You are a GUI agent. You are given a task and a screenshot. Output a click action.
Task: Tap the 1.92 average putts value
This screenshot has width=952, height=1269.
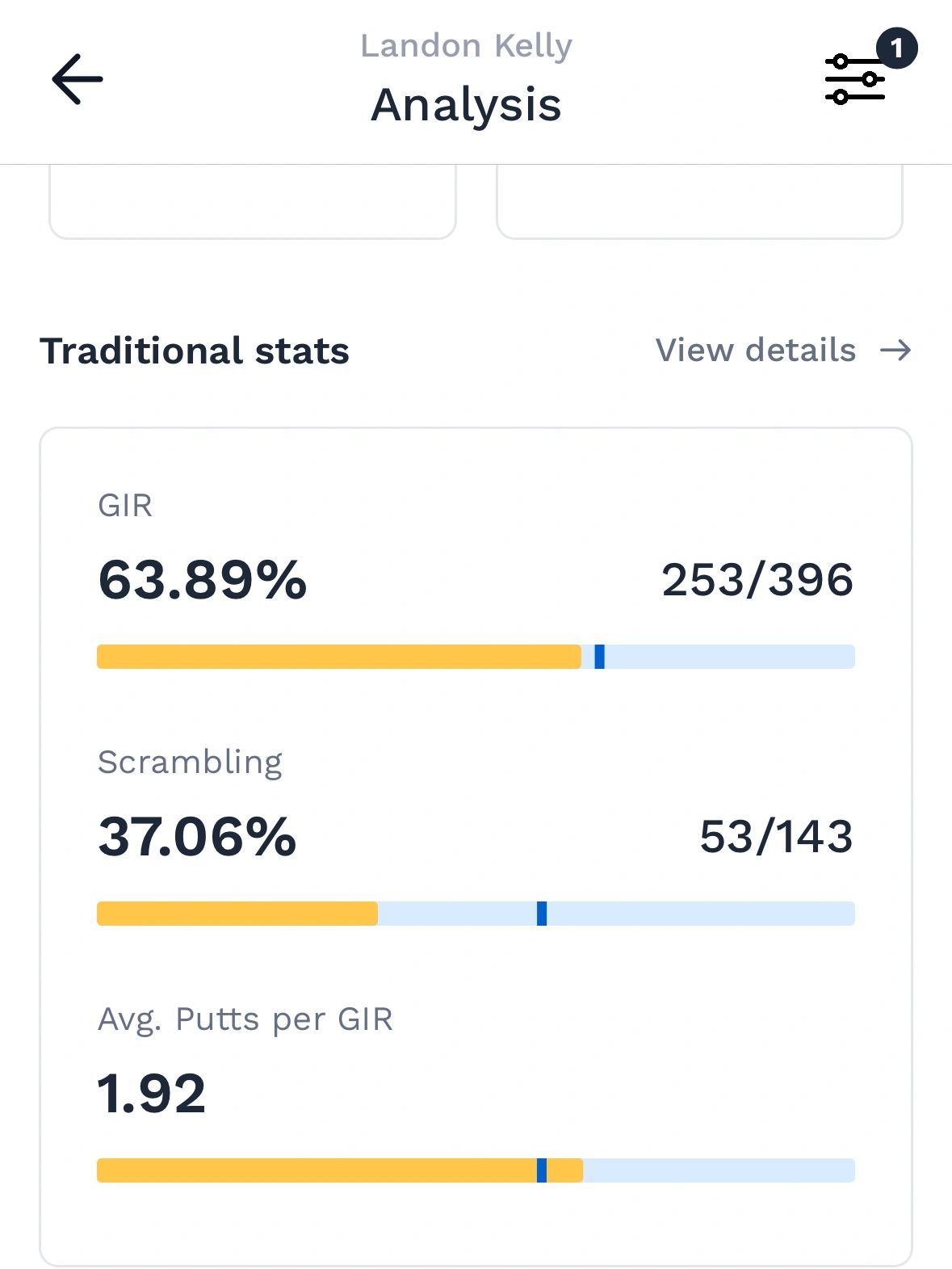[x=152, y=1094]
